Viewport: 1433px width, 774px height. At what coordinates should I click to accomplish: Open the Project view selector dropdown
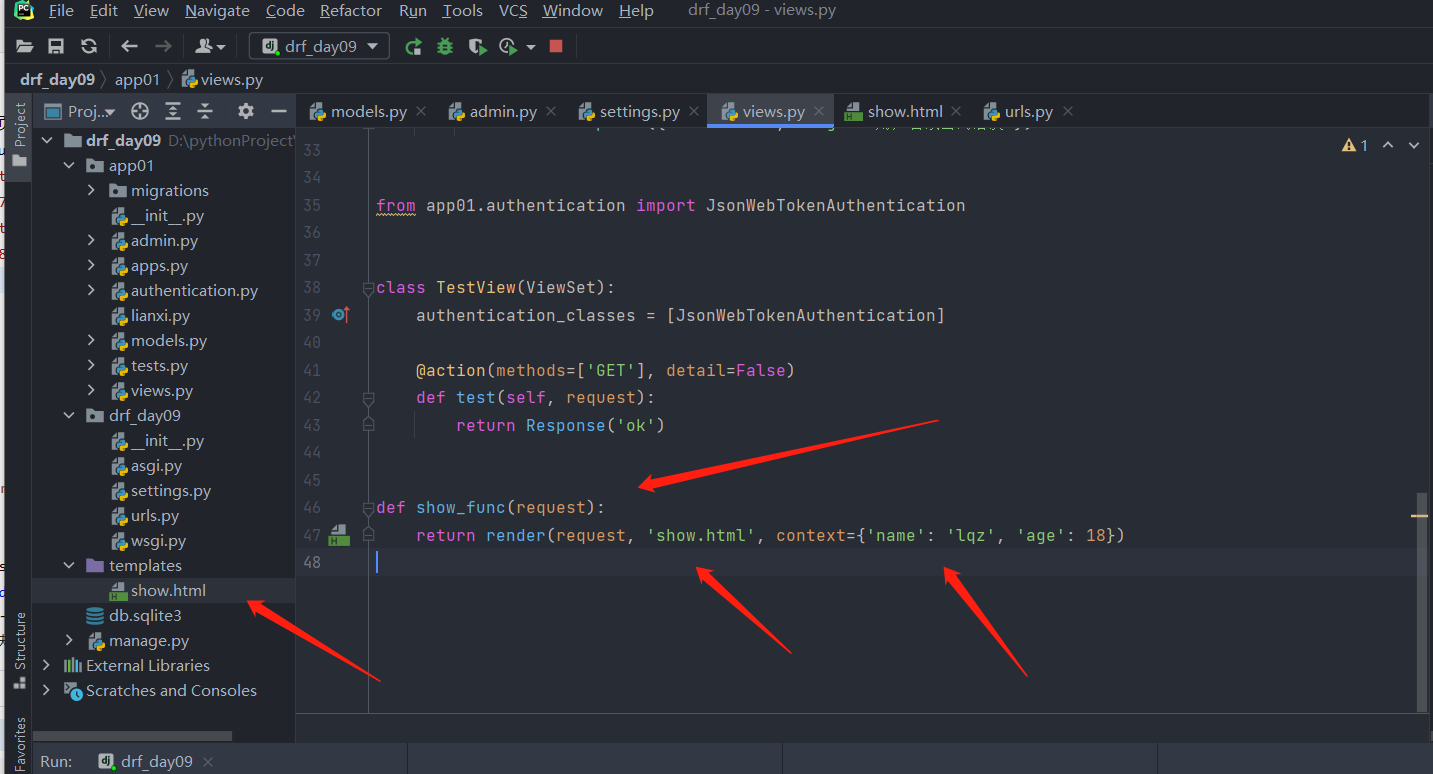pos(82,111)
